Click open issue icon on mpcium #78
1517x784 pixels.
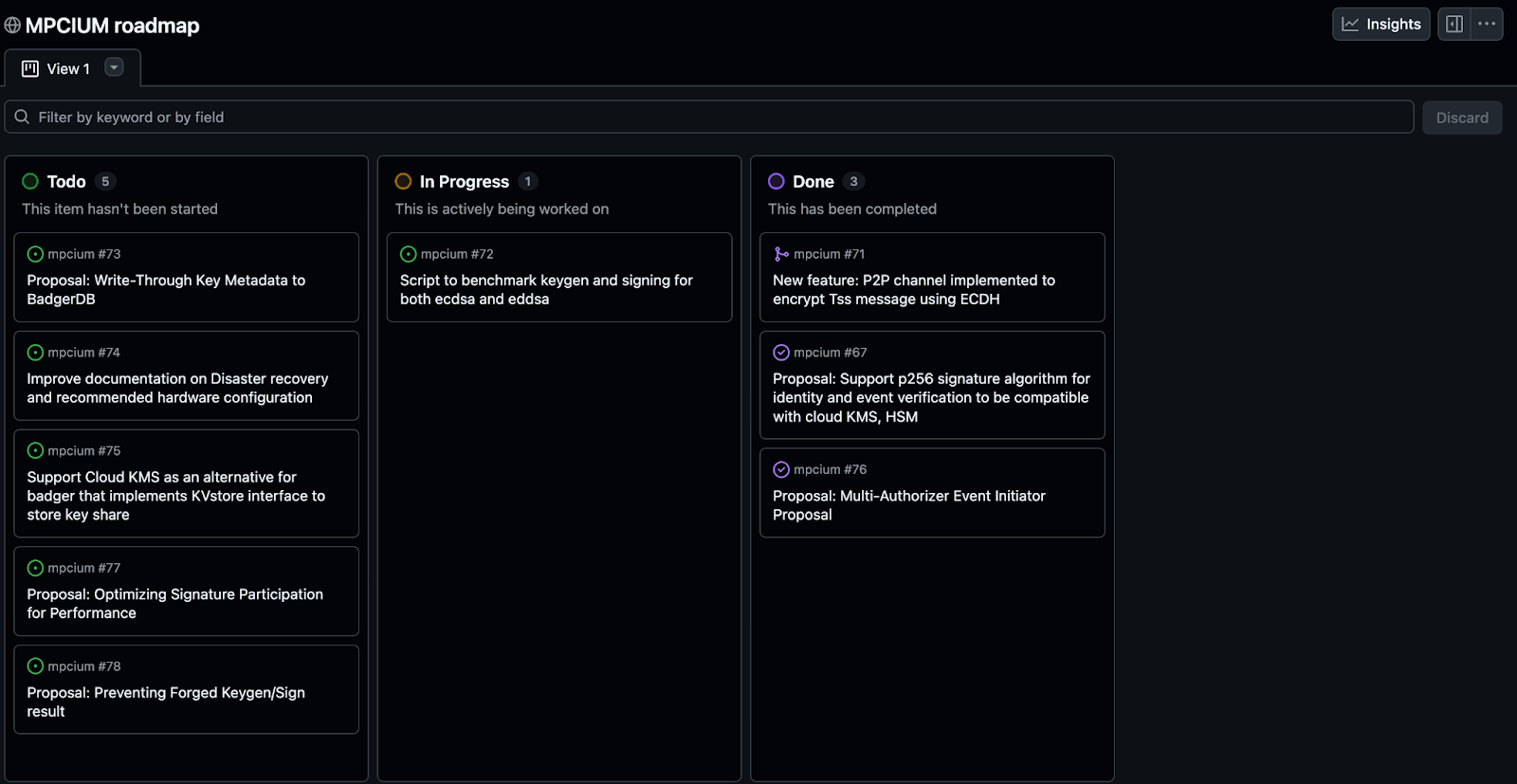35,666
